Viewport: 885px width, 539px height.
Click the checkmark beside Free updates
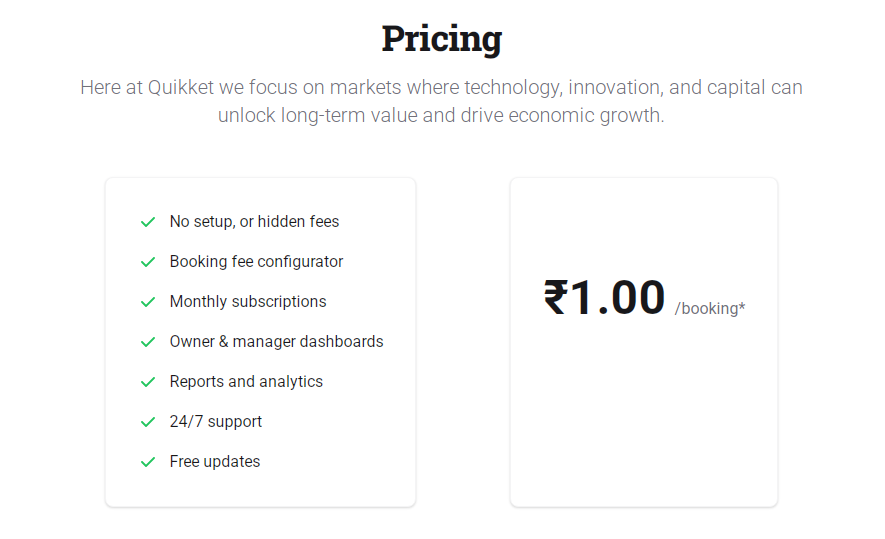click(x=148, y=462)
